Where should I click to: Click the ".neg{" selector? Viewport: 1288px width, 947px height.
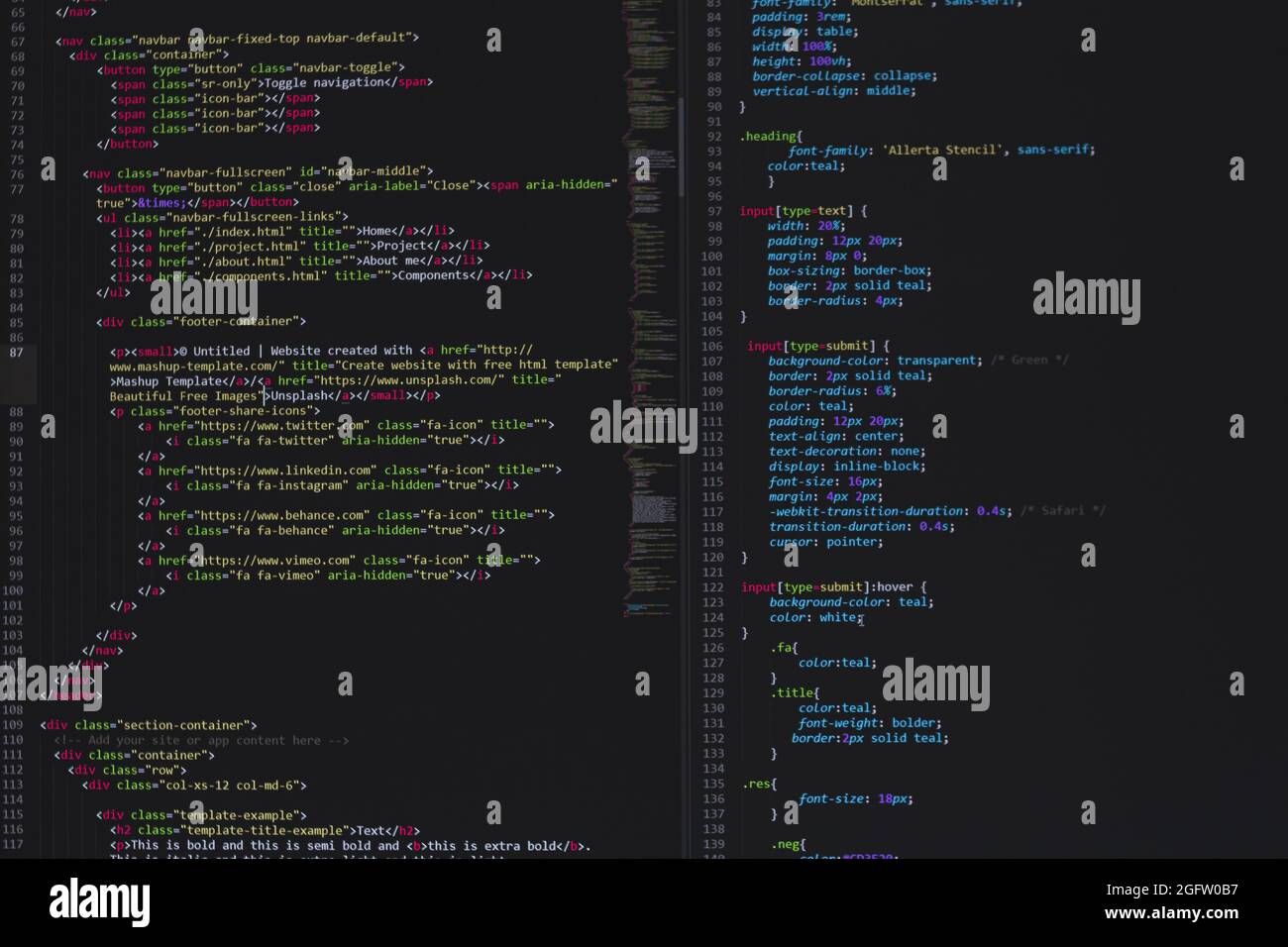click(788, 845)
